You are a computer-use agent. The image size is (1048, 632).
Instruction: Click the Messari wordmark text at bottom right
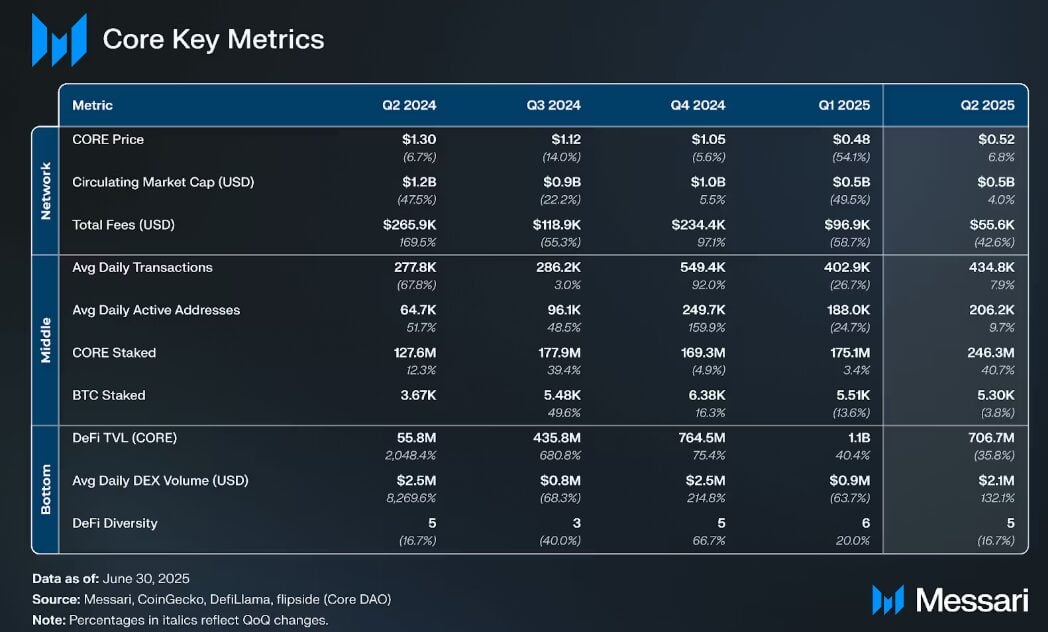[x=972, y=600]
